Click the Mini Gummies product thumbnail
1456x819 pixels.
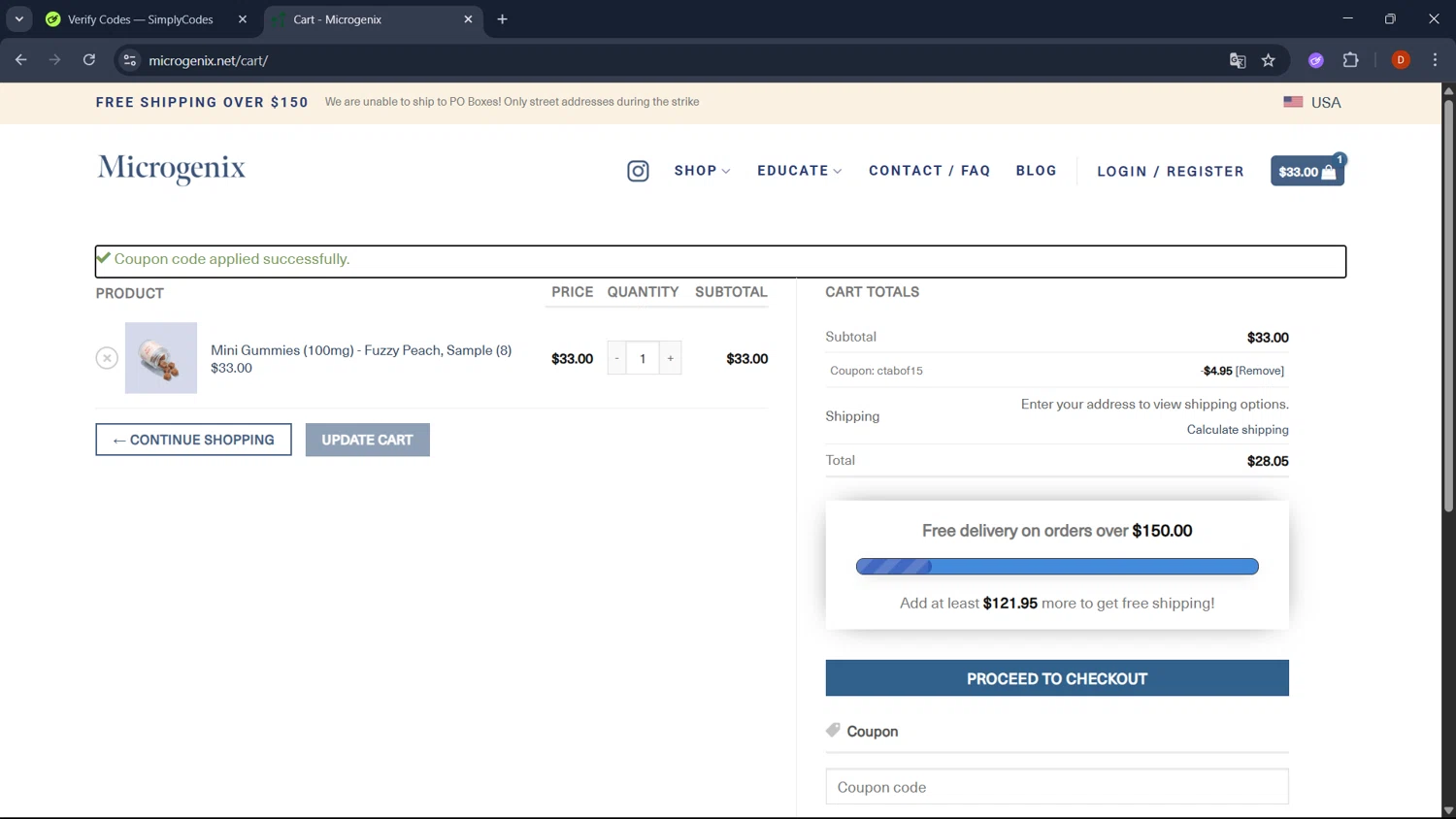point(161,358)
